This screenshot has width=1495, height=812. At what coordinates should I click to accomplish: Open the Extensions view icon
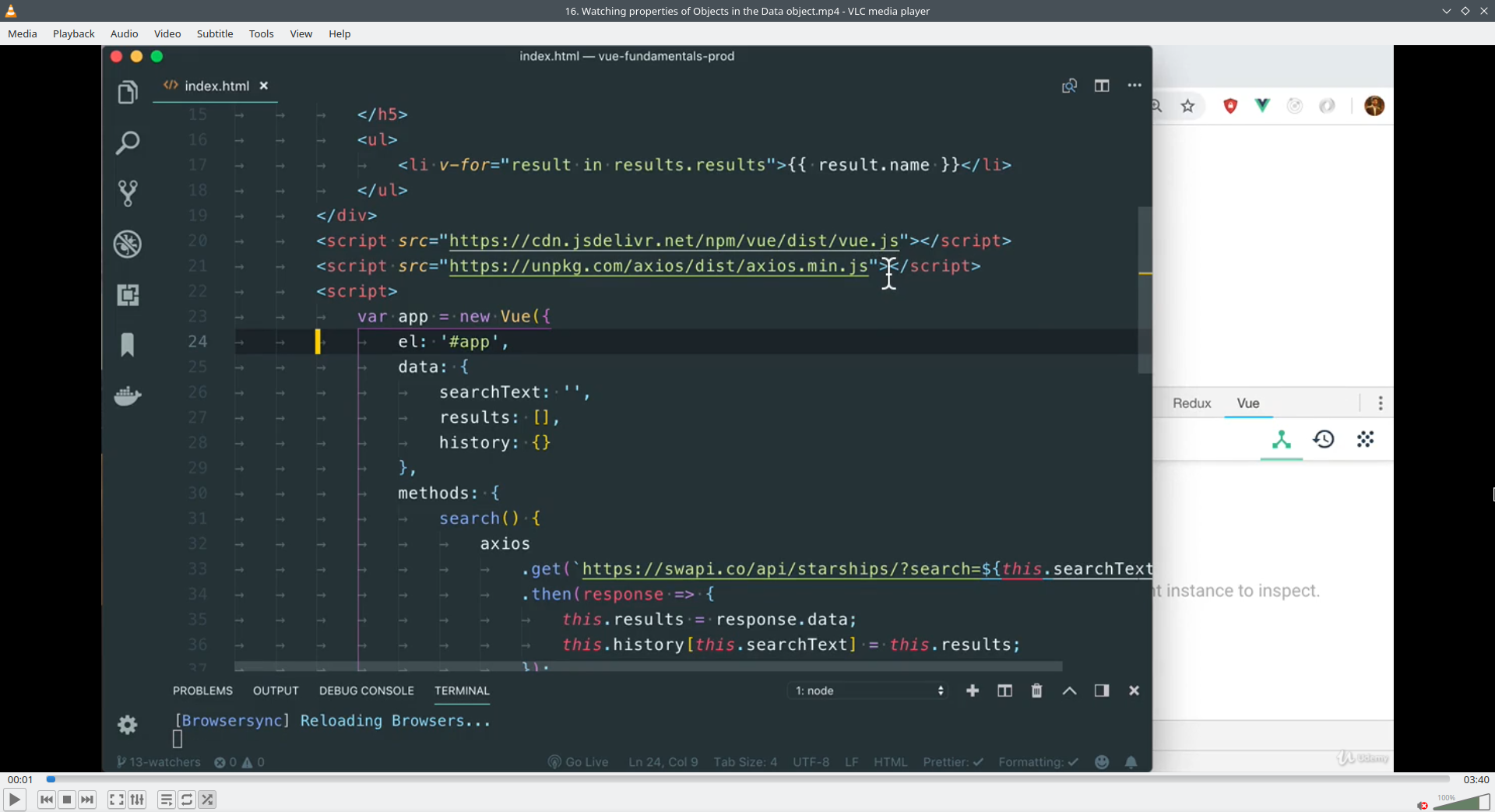point(128,295)
